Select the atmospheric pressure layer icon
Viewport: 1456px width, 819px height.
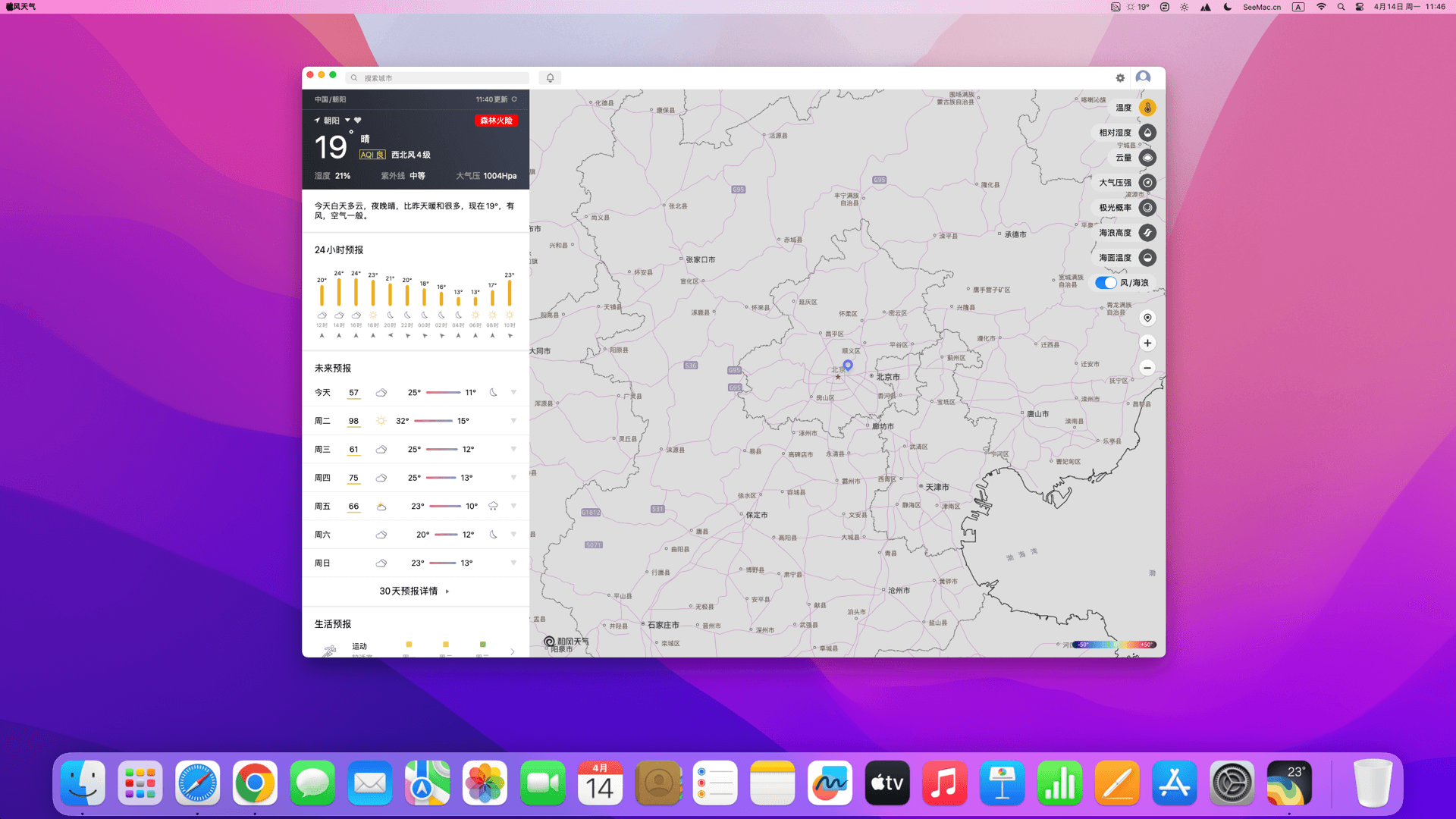click(1147, 183)
